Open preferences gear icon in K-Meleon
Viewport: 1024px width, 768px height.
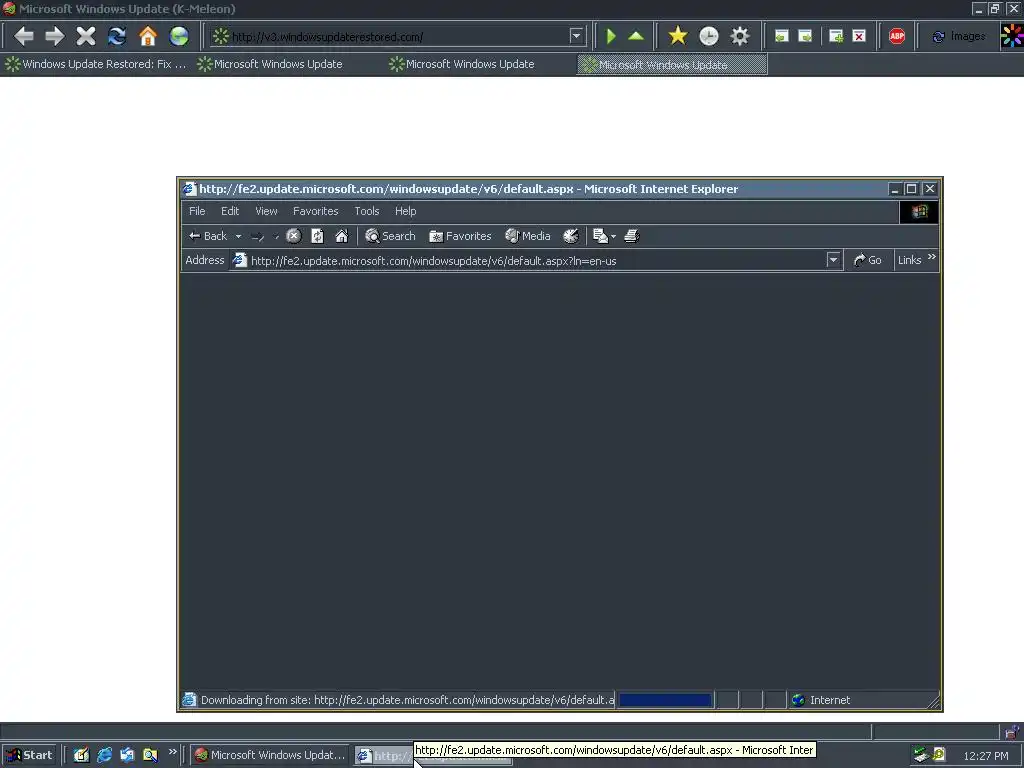pos(740,36)
